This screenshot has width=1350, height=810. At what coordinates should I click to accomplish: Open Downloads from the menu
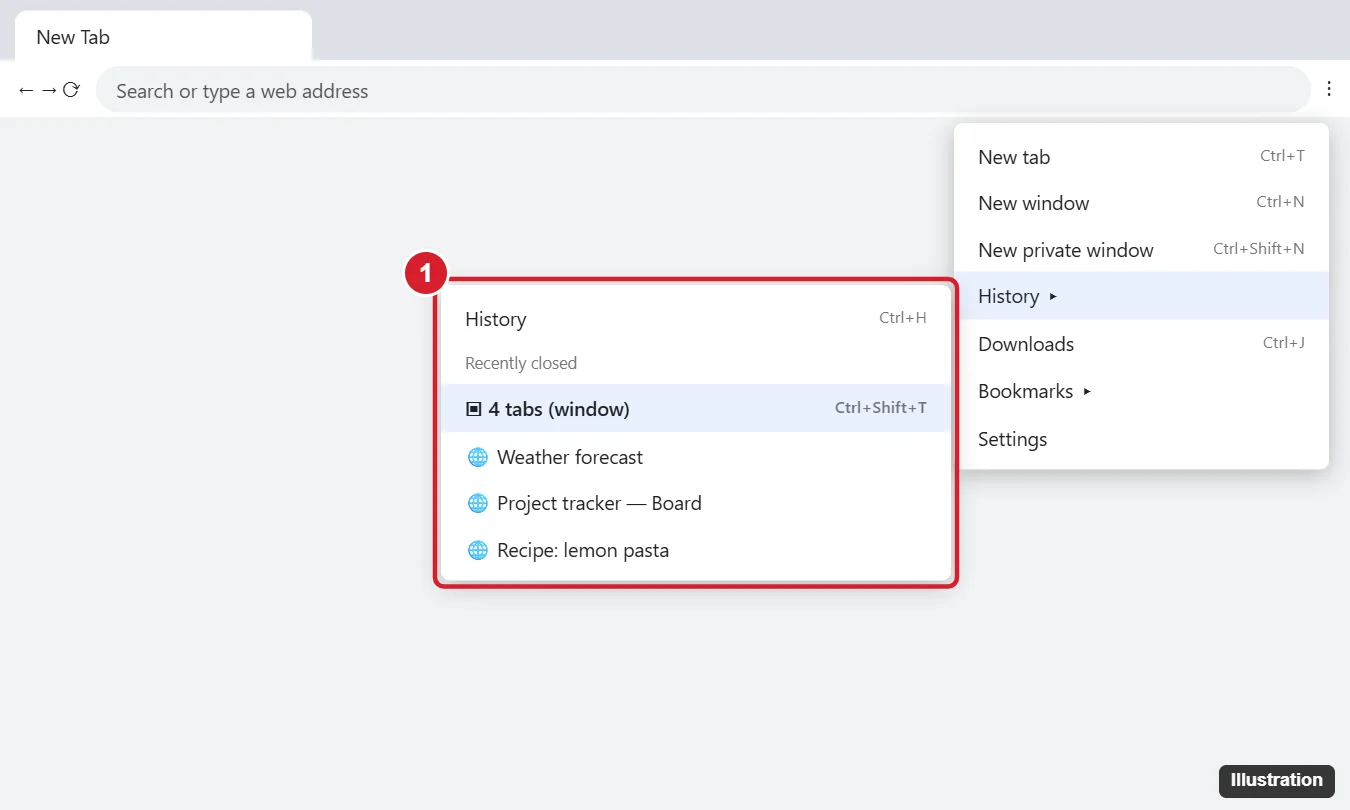[x=1141, y=344]
